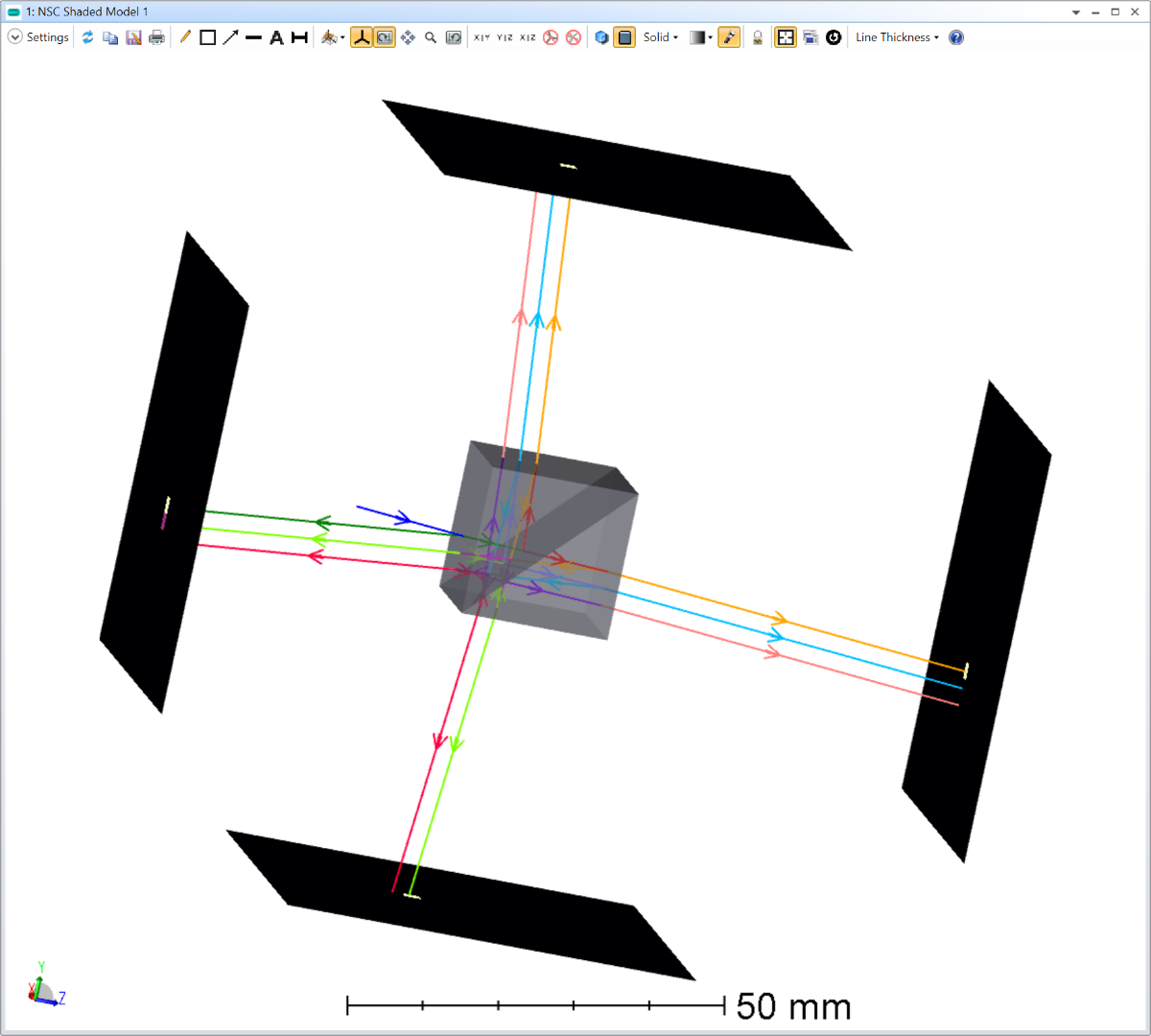Copy the window image to clipboard

click(110, 37)
